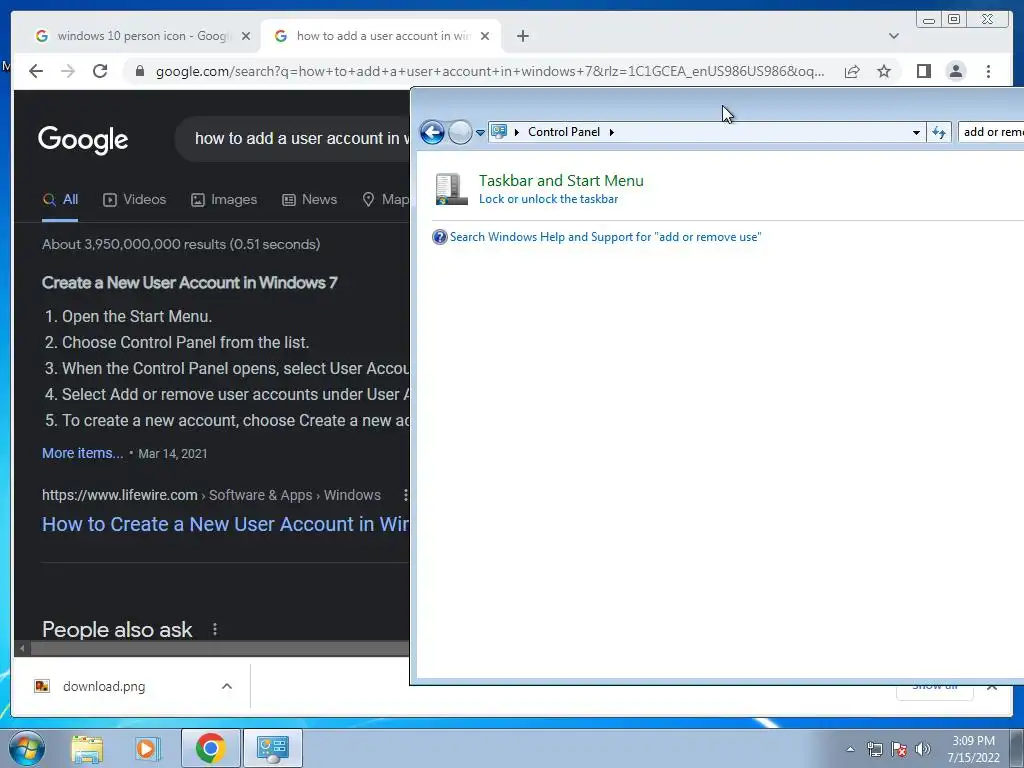Image resolution: width=1024 pixels, height=768 pixels.
Task: Click Chrome forward arrow button
Action: (x=68, y=71)
